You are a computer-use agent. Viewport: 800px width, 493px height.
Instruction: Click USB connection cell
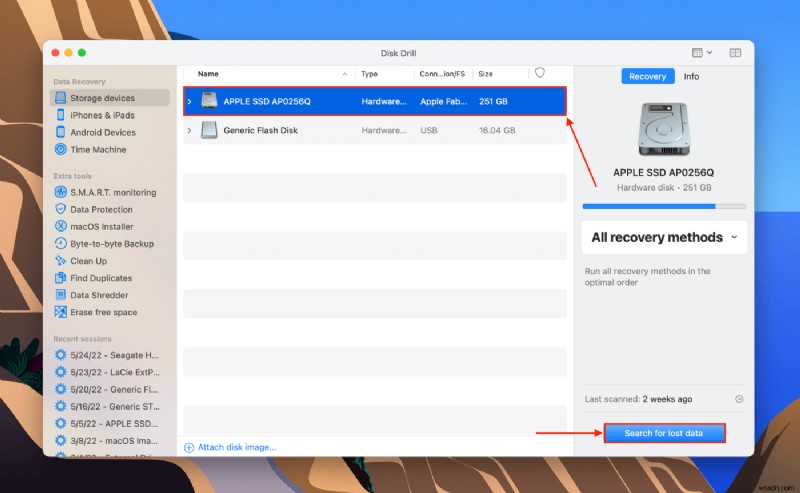[429, 130]
